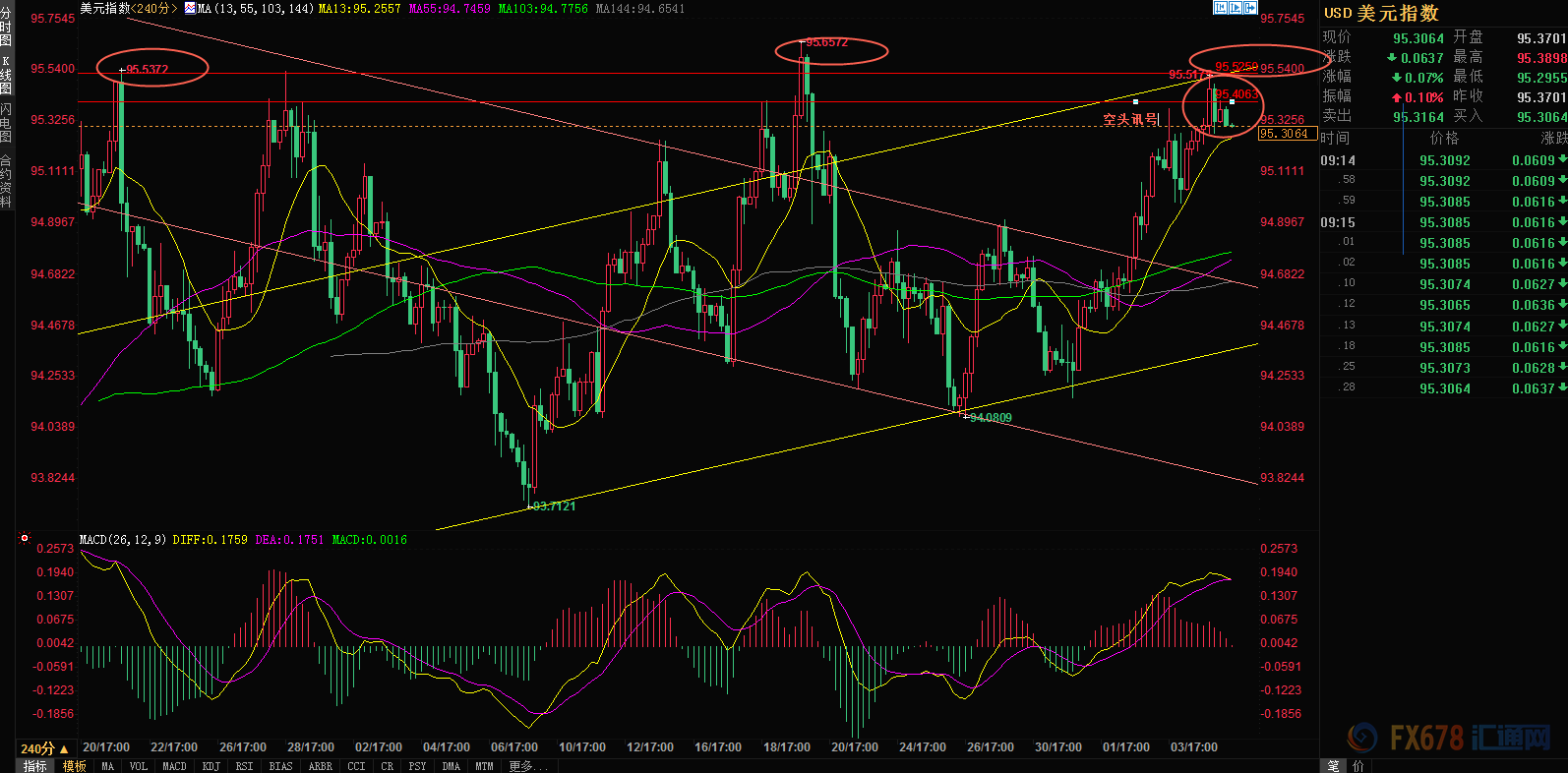Apply the DMA indicator

click(451, 766)
